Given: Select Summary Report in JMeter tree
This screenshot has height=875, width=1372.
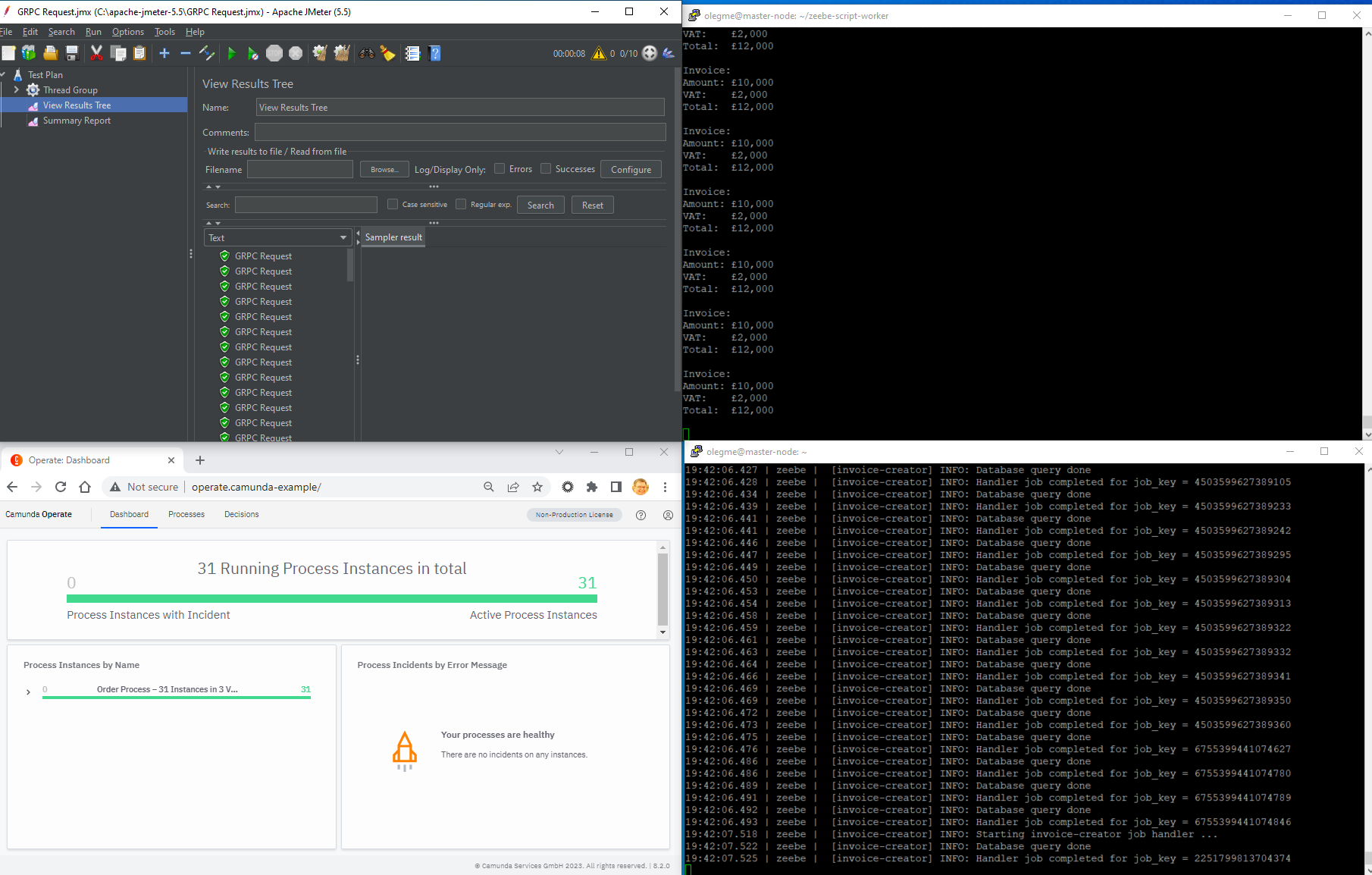Looking at the screenshot, I should pos(77,121).
